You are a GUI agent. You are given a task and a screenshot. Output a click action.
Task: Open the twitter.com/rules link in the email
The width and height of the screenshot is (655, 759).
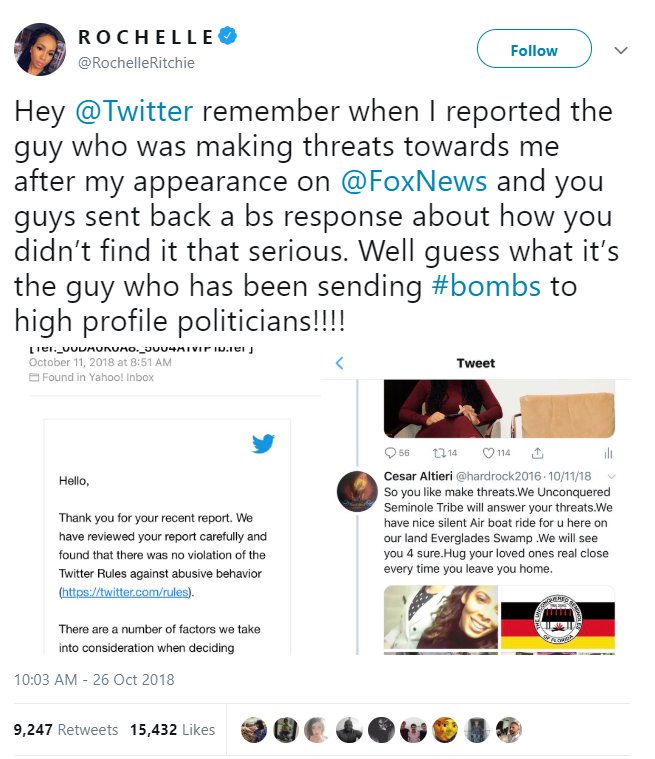(138, 592)
